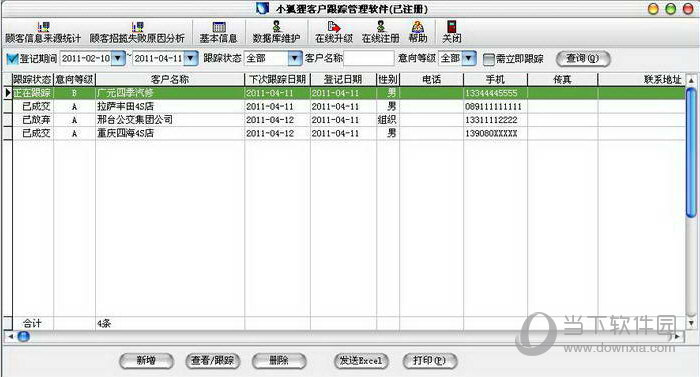Select row 广元四季汽修
The height and width of the screenshot is (377, 700).
click(x=348, y=93)
